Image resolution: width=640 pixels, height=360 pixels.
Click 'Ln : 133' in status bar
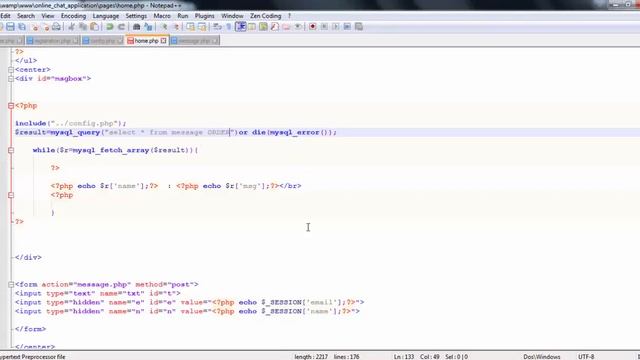[x=404, y=357]
